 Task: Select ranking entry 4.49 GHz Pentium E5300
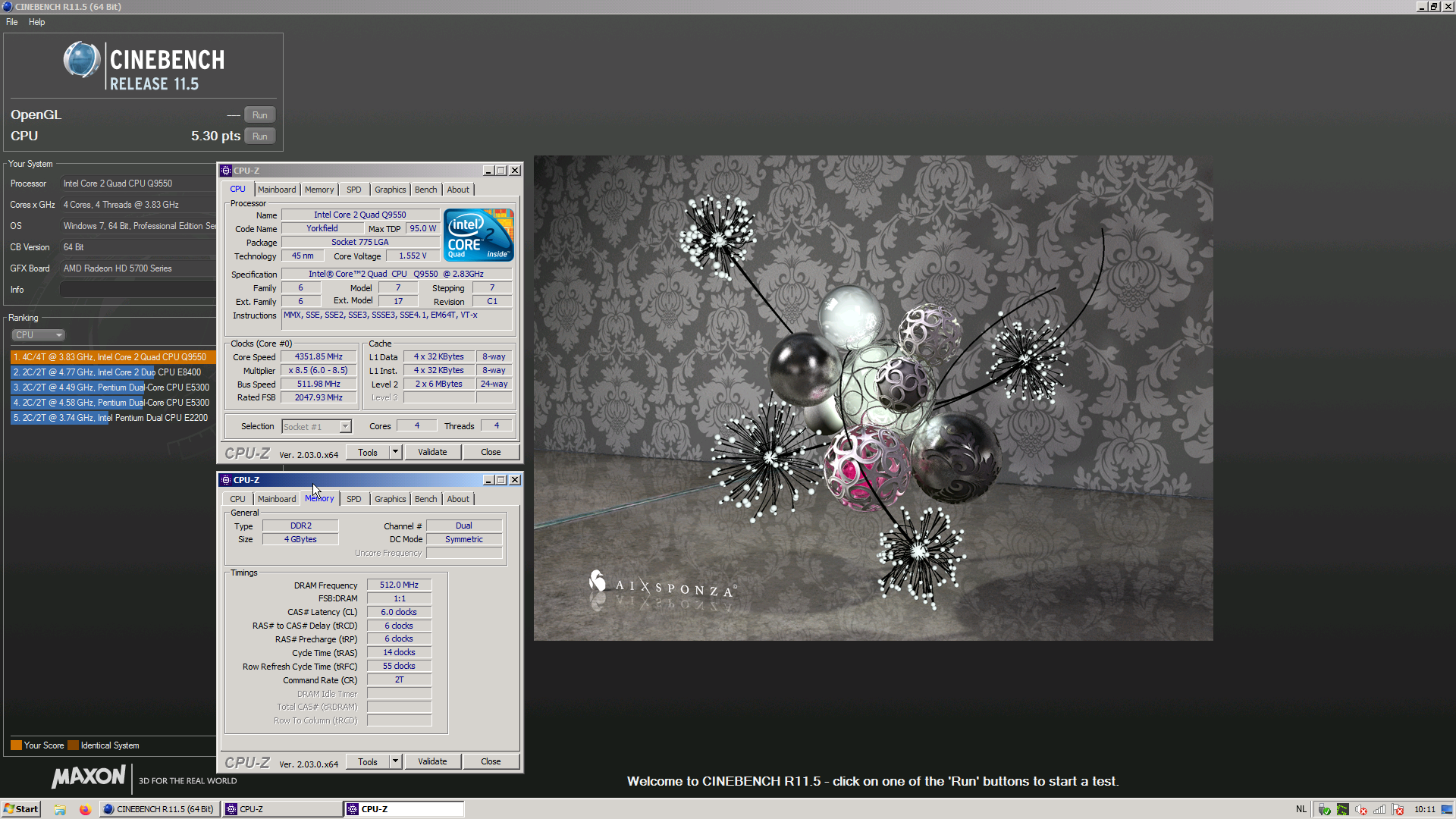(114, 388)
